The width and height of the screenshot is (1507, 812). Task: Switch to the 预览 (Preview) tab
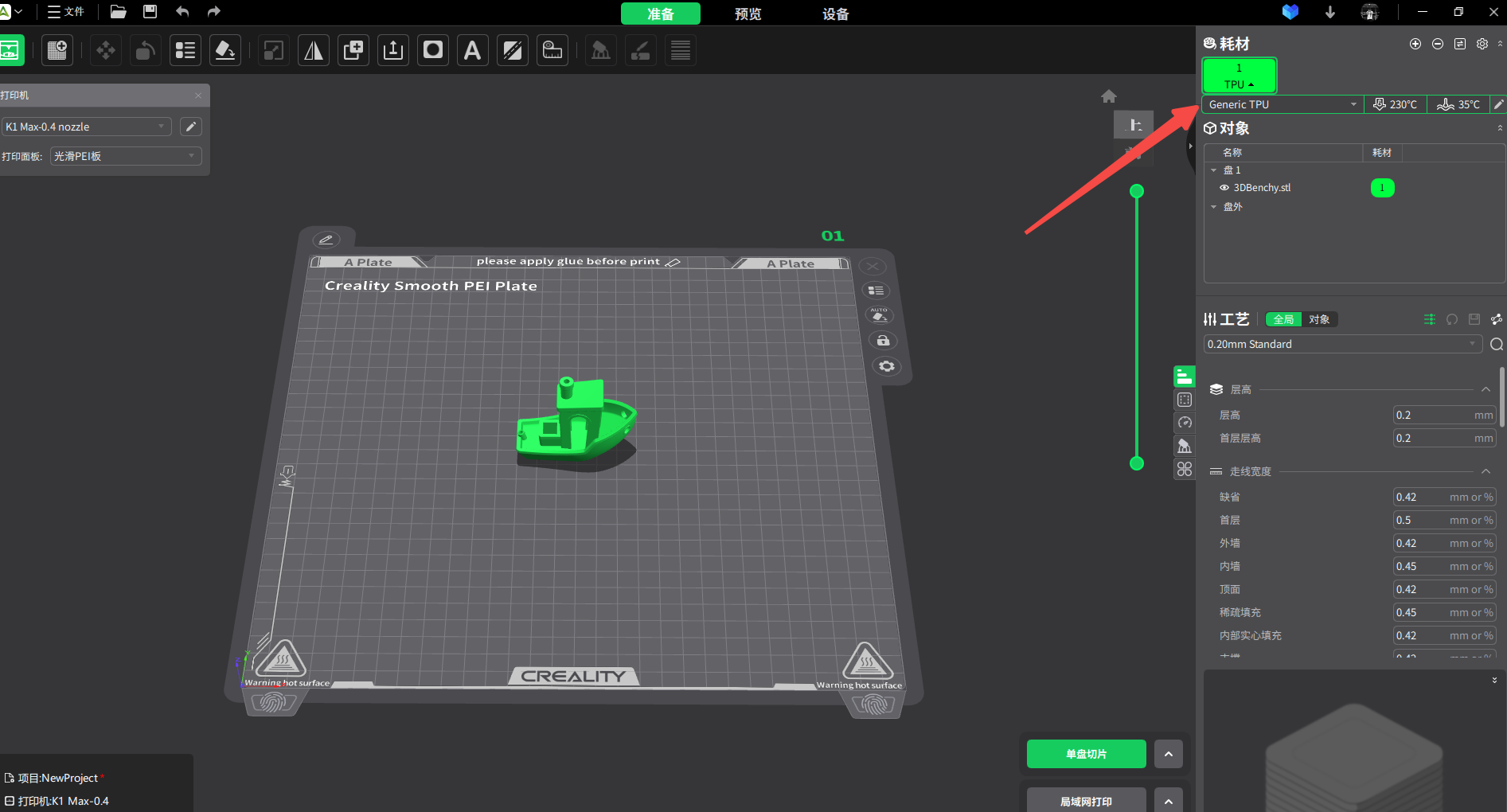click(x=748, y=14)
